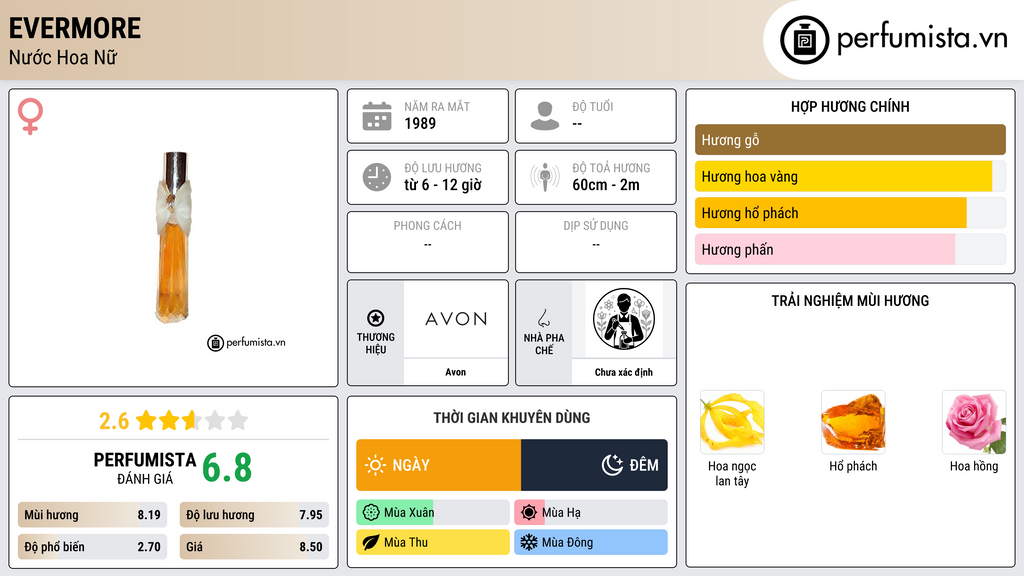Screen dimensions: 1024x576
Task: Click the Hương hoa vàng accord bar
Action: point(850,176)
